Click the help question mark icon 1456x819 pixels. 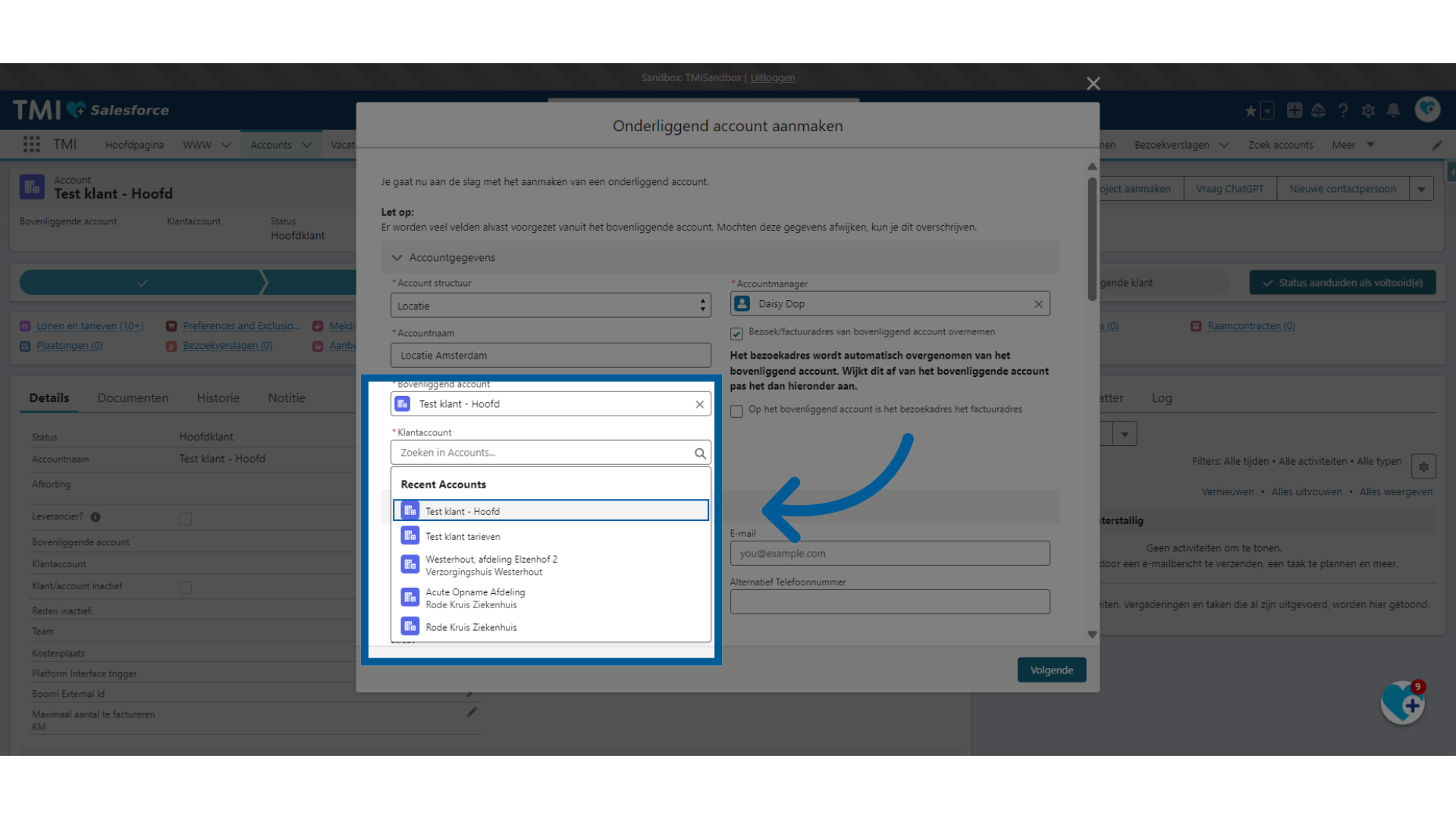[1343, 111]
